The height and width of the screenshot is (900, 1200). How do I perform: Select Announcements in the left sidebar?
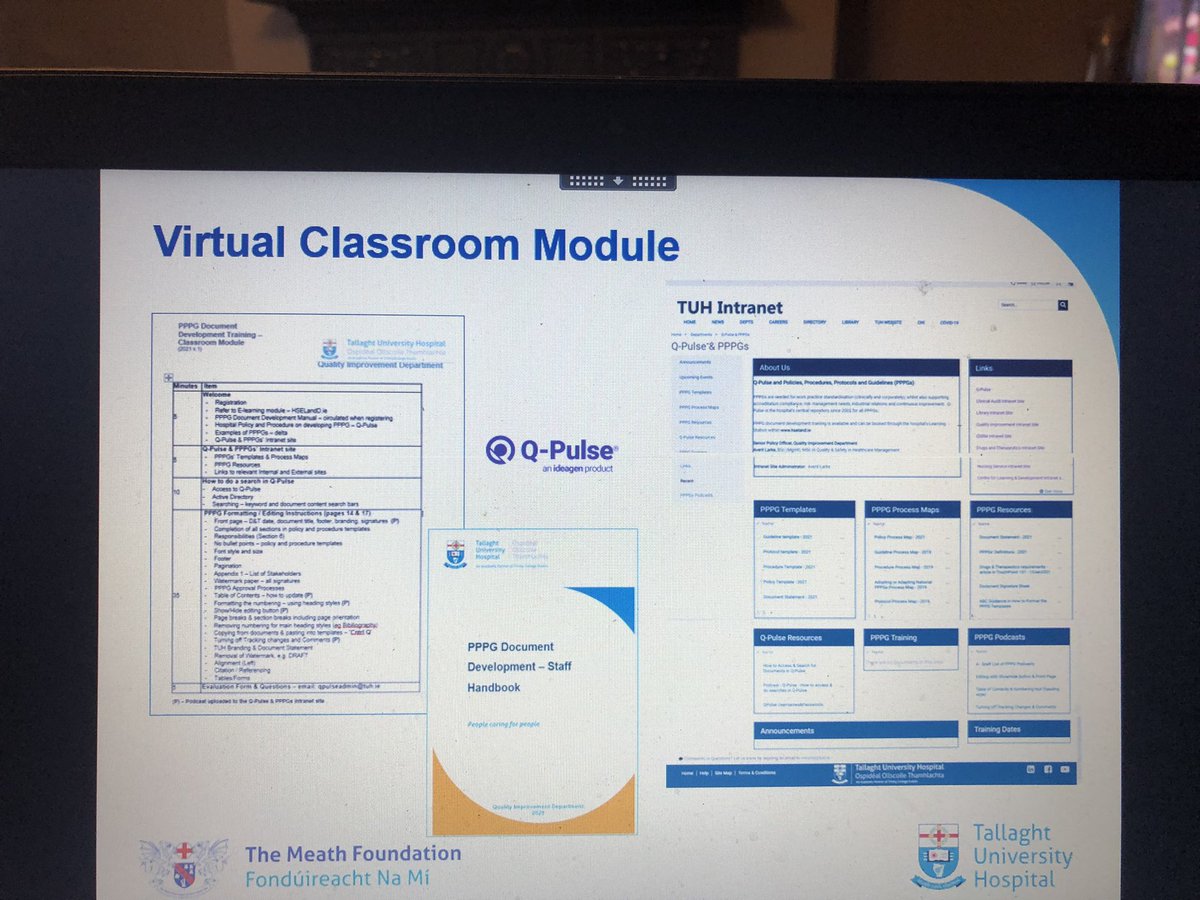click(x=695, y=362)
